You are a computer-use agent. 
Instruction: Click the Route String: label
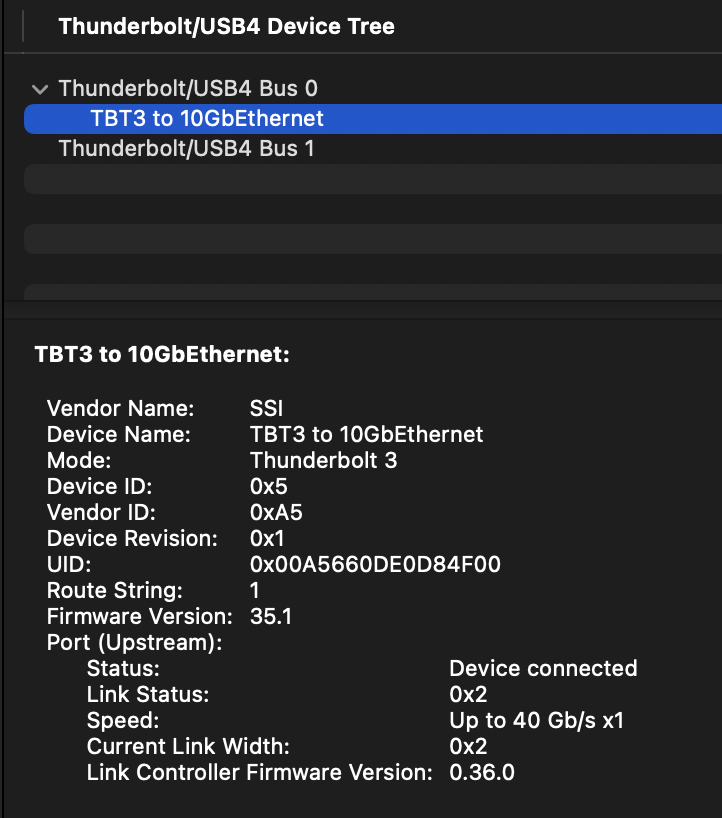pyautogui.click(x=115, y=591)
